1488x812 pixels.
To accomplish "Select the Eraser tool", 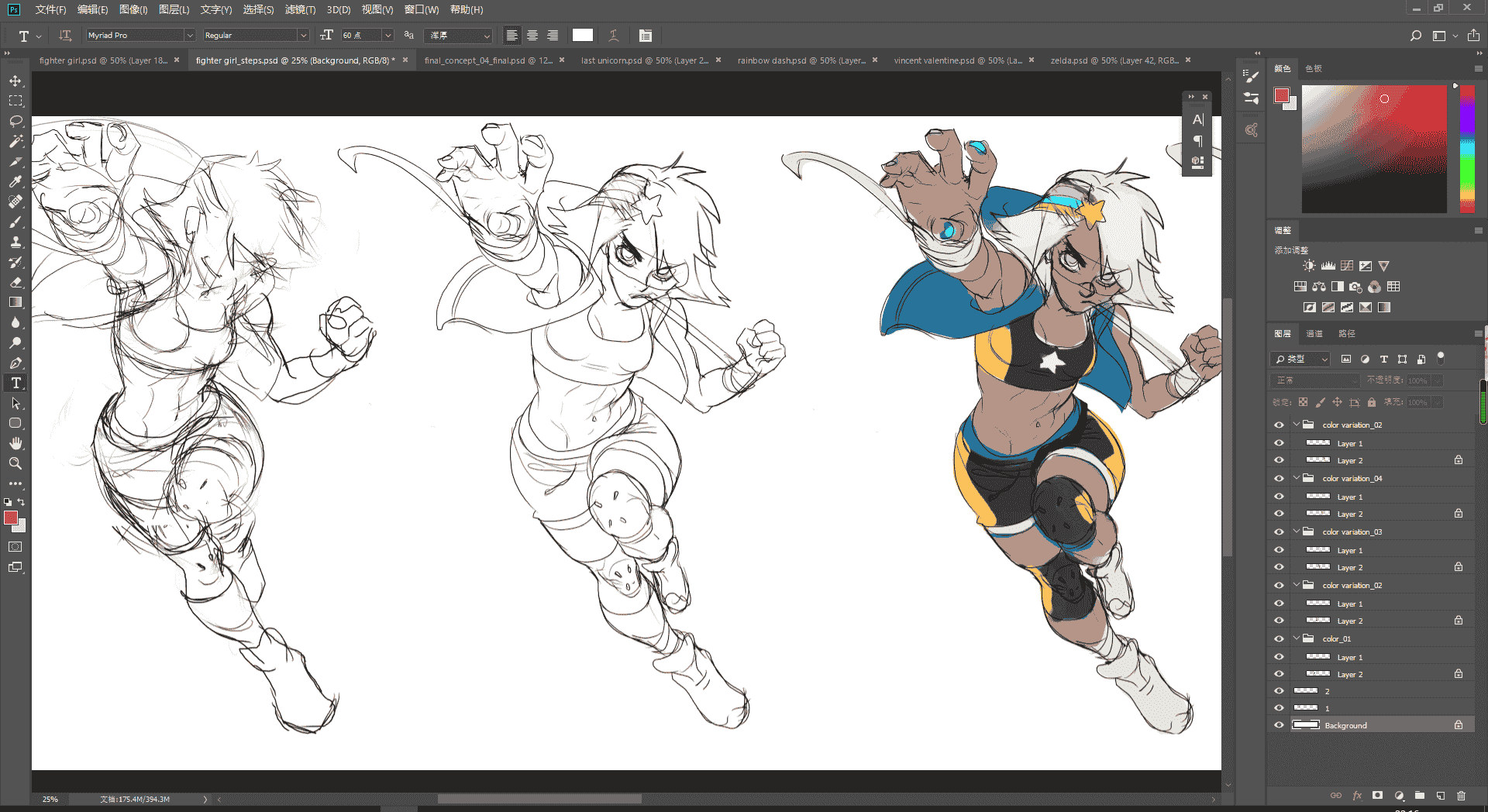I will pyautogui.click(x=15, y=282).
